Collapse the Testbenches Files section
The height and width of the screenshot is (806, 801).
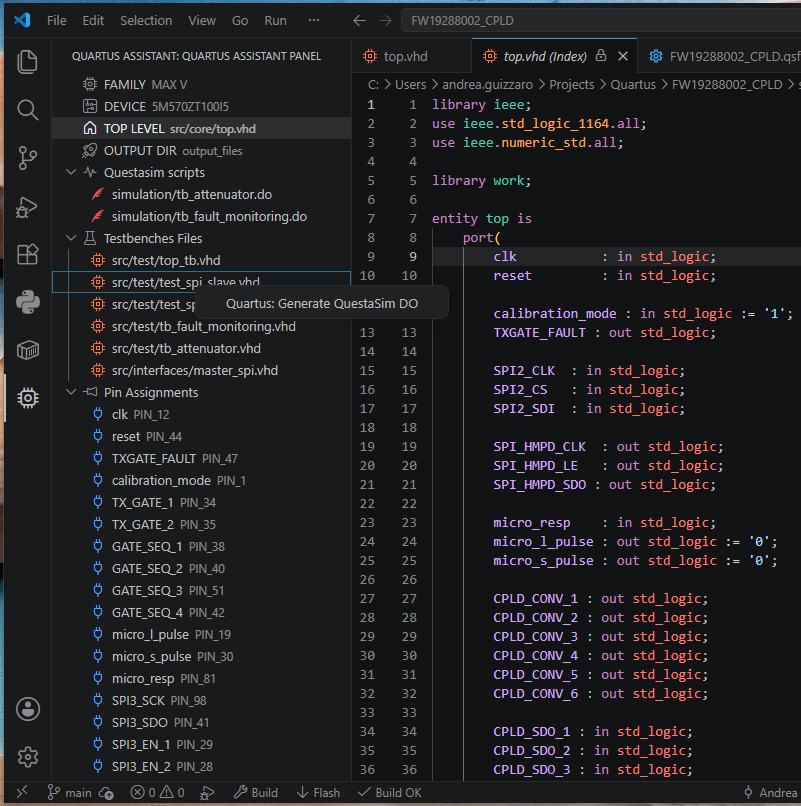[71, 238]
